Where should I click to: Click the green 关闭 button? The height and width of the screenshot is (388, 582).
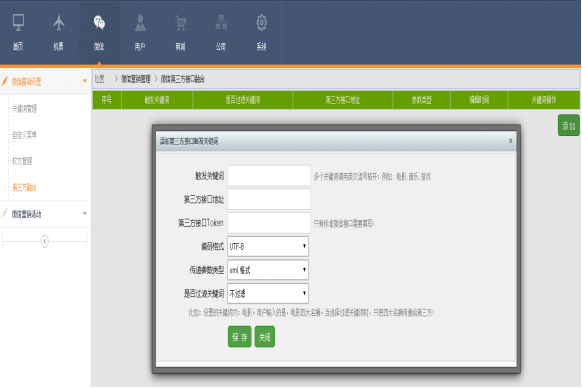point(265,337)
